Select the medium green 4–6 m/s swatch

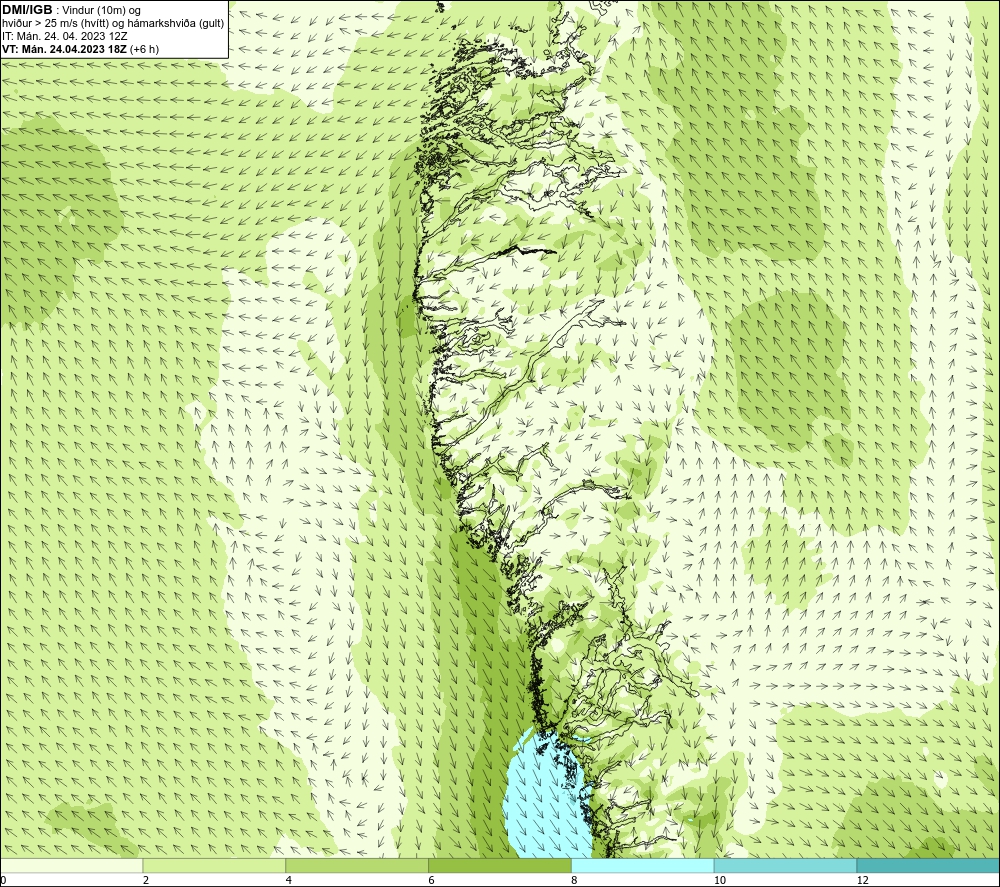coord(357,865)
